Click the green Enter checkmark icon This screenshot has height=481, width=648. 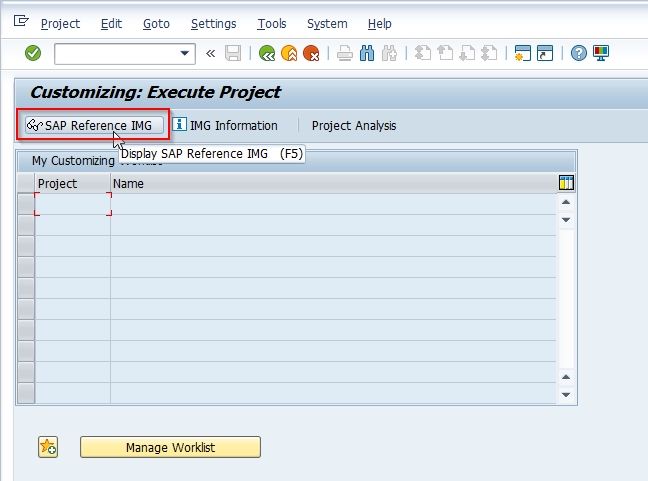(33, 53)
